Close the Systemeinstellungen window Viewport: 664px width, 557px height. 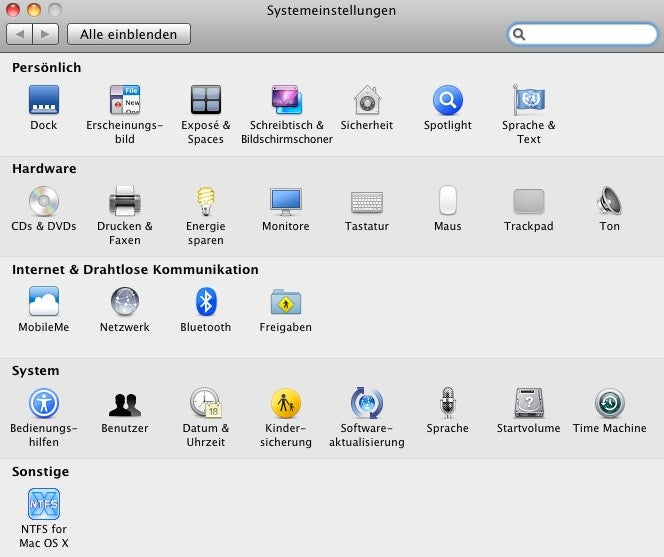coord(13,9)
